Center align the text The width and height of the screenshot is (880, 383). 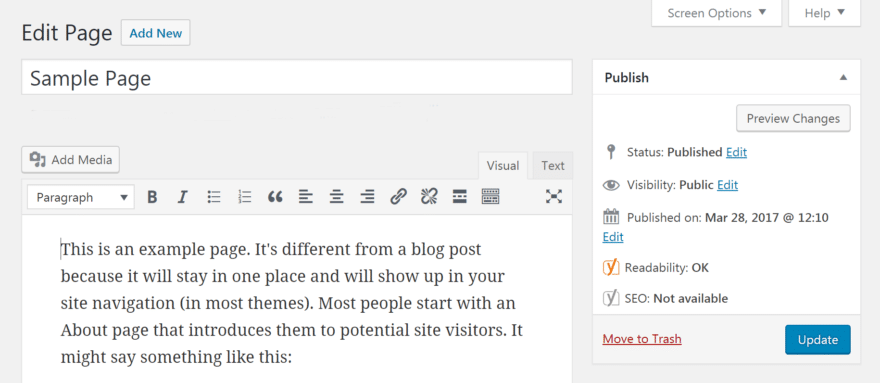[337, 197]
